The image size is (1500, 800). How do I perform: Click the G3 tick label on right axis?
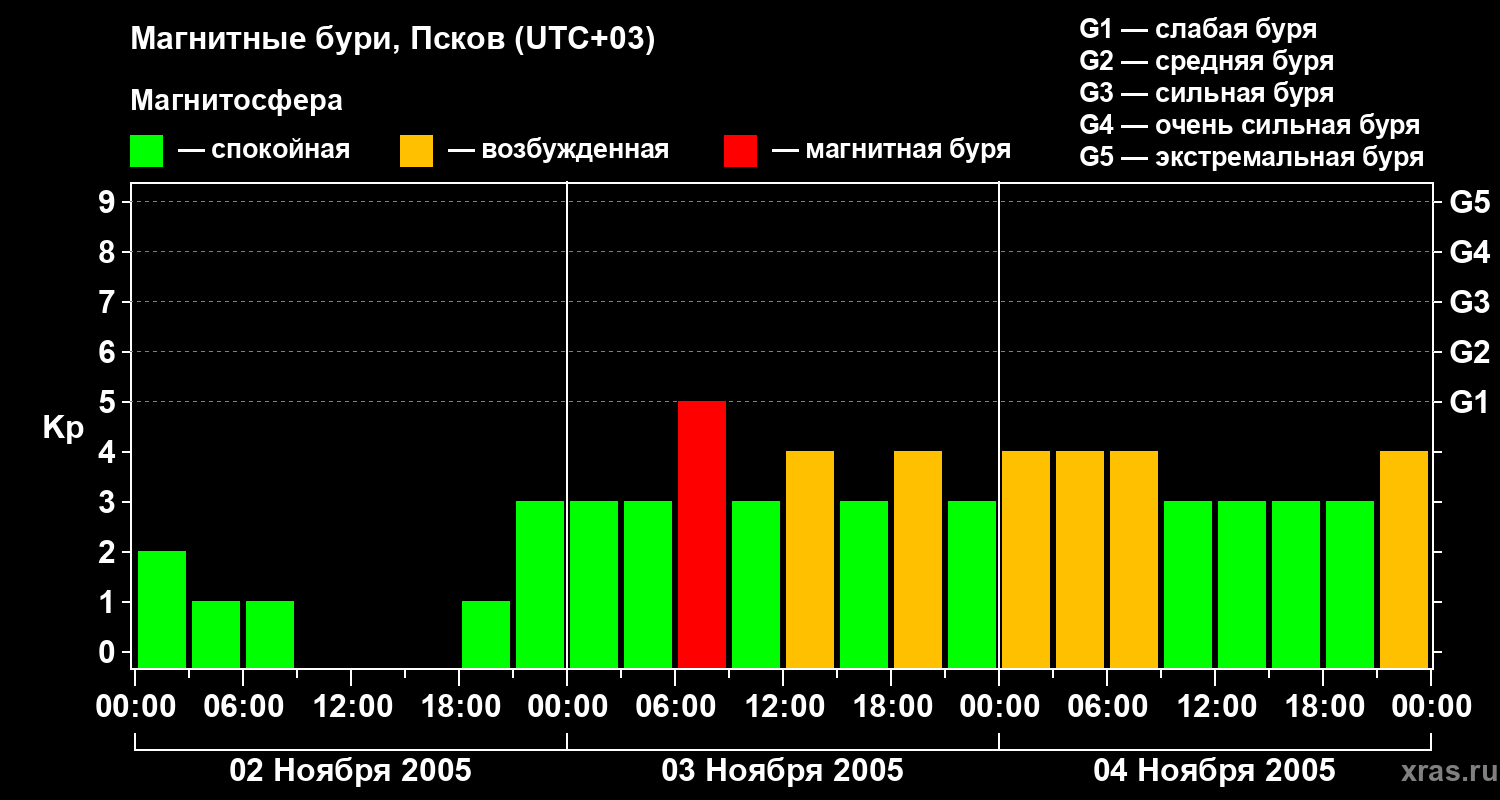(1469, 302)
